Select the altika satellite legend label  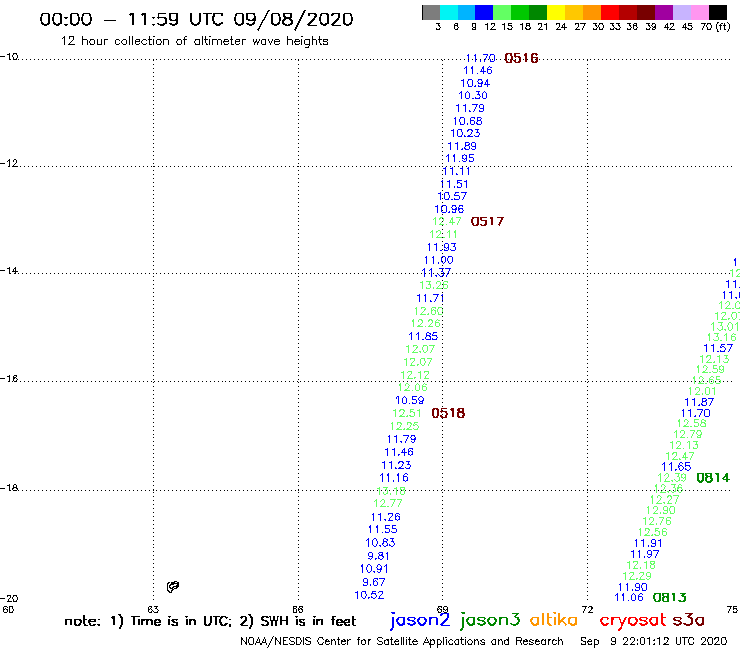pyautogui.click(x=554, y=620)
